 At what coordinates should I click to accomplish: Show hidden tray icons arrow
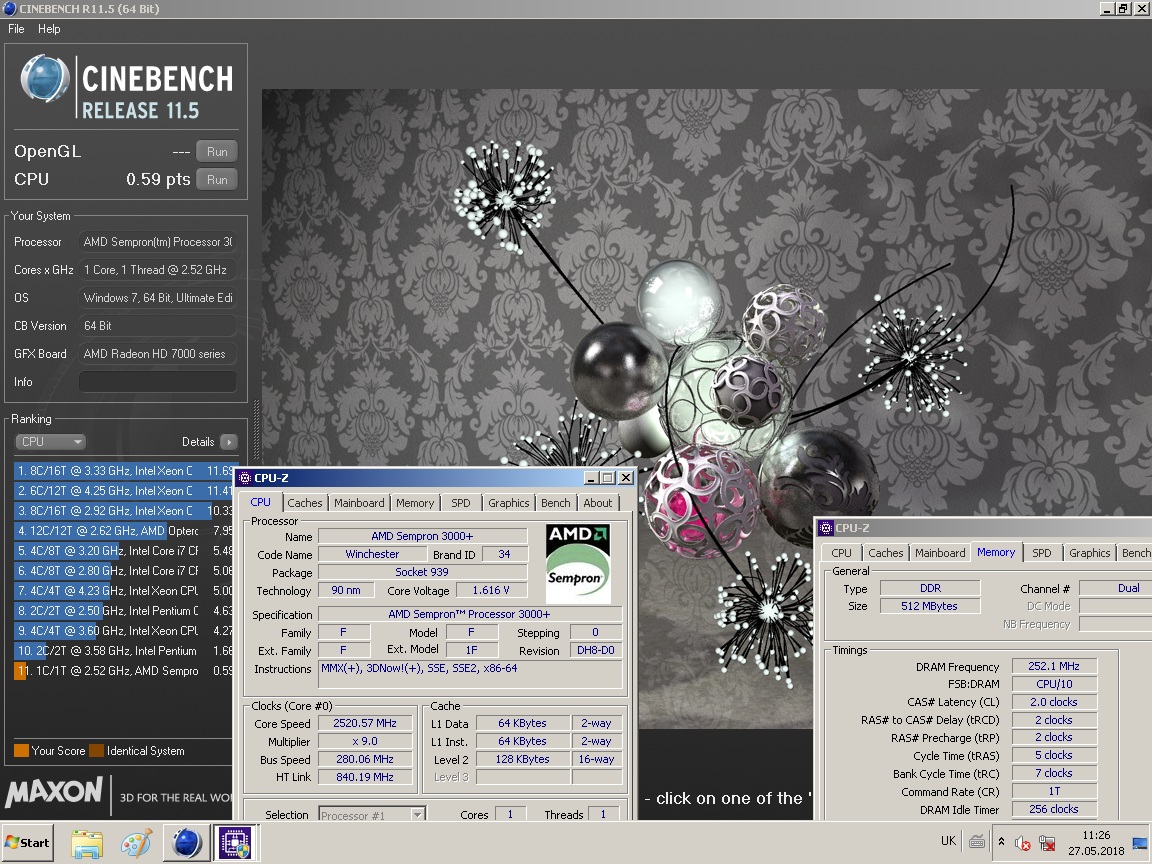tap(1001, 842)
